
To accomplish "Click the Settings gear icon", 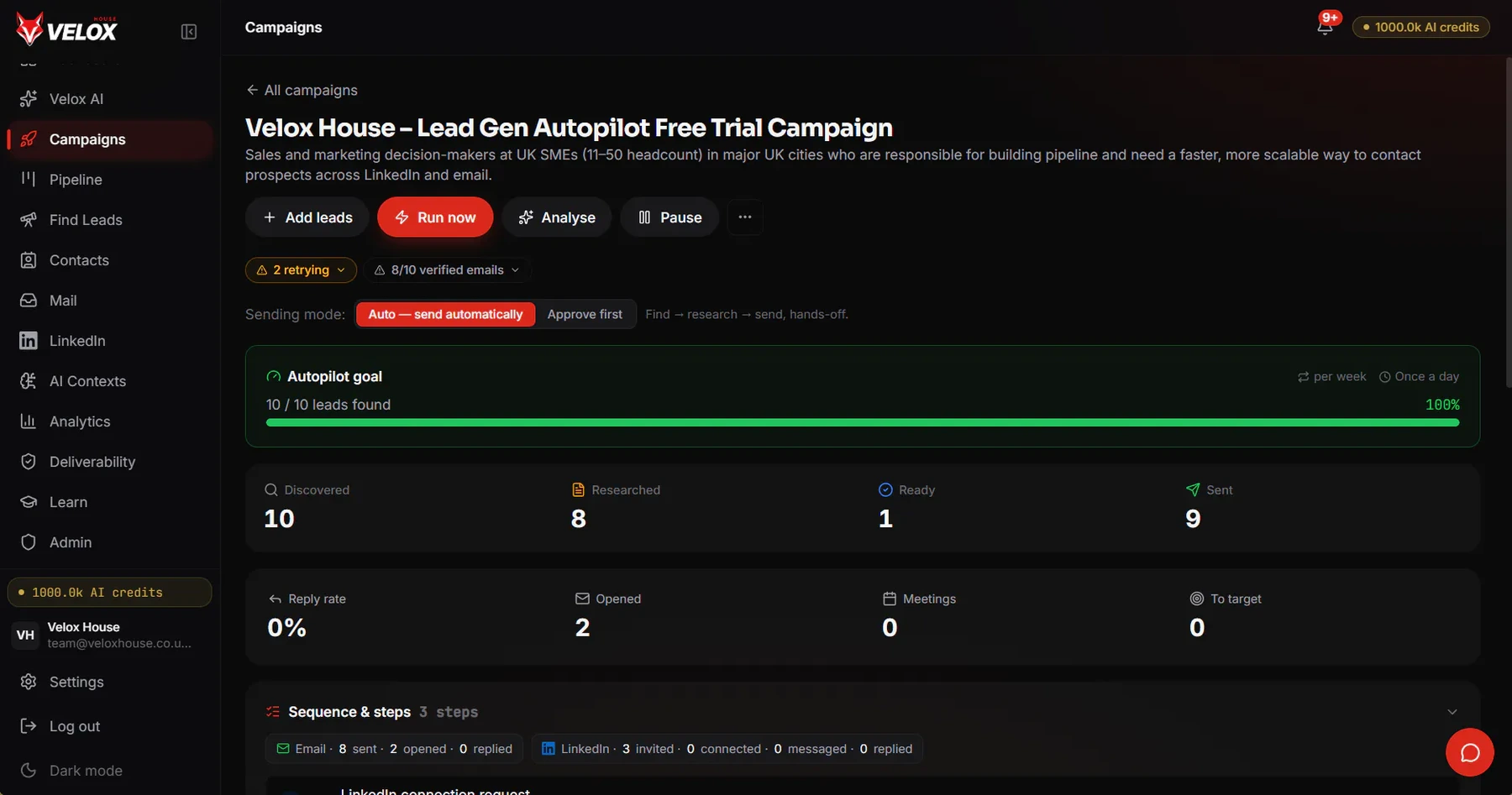I will point(29,682).
